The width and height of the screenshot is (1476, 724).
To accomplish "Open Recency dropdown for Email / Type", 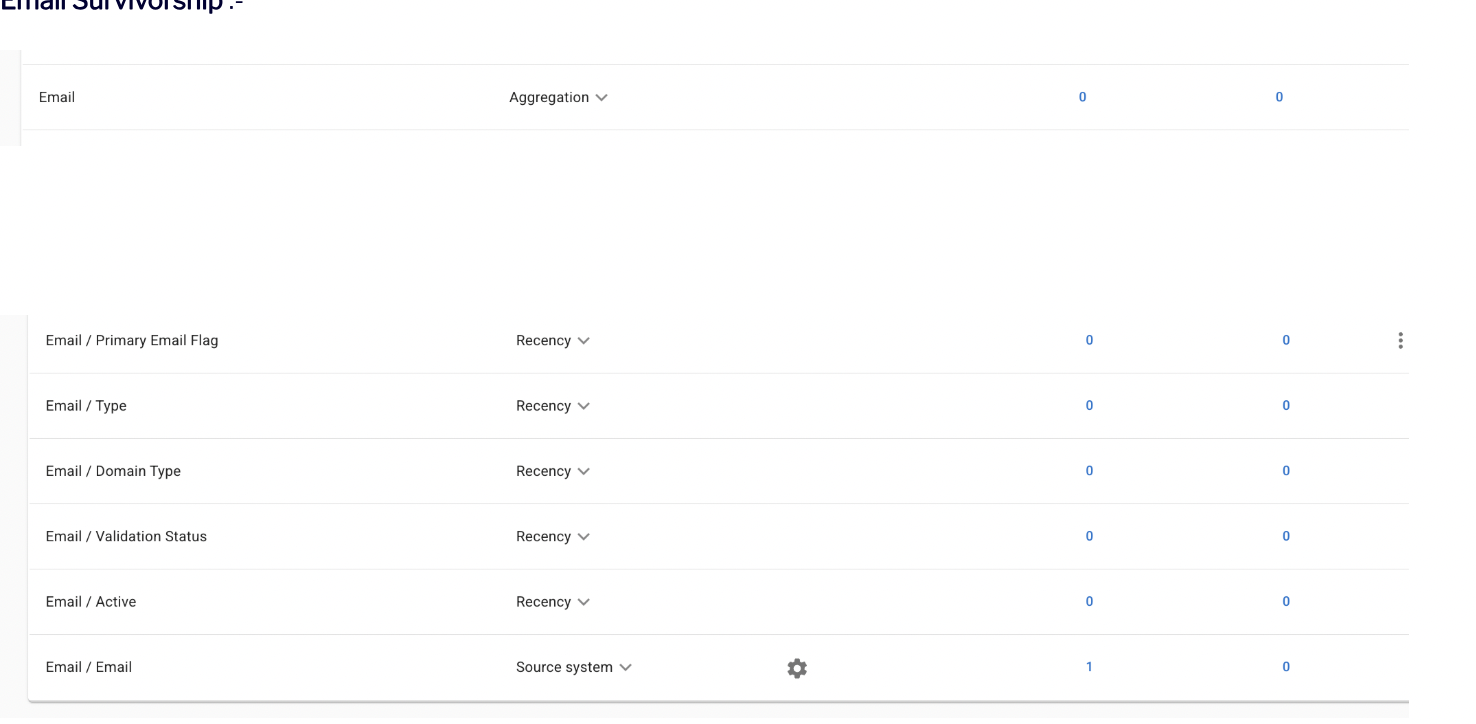I will pos(553,406).
